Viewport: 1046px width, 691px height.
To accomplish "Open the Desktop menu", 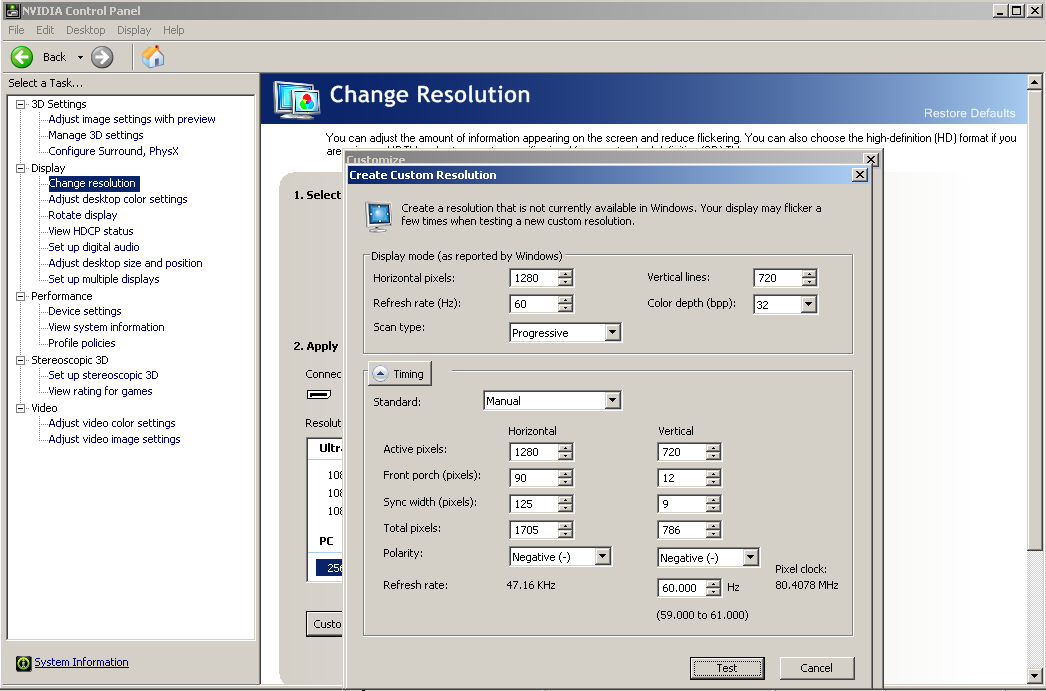I will click(x=85, y=30).
